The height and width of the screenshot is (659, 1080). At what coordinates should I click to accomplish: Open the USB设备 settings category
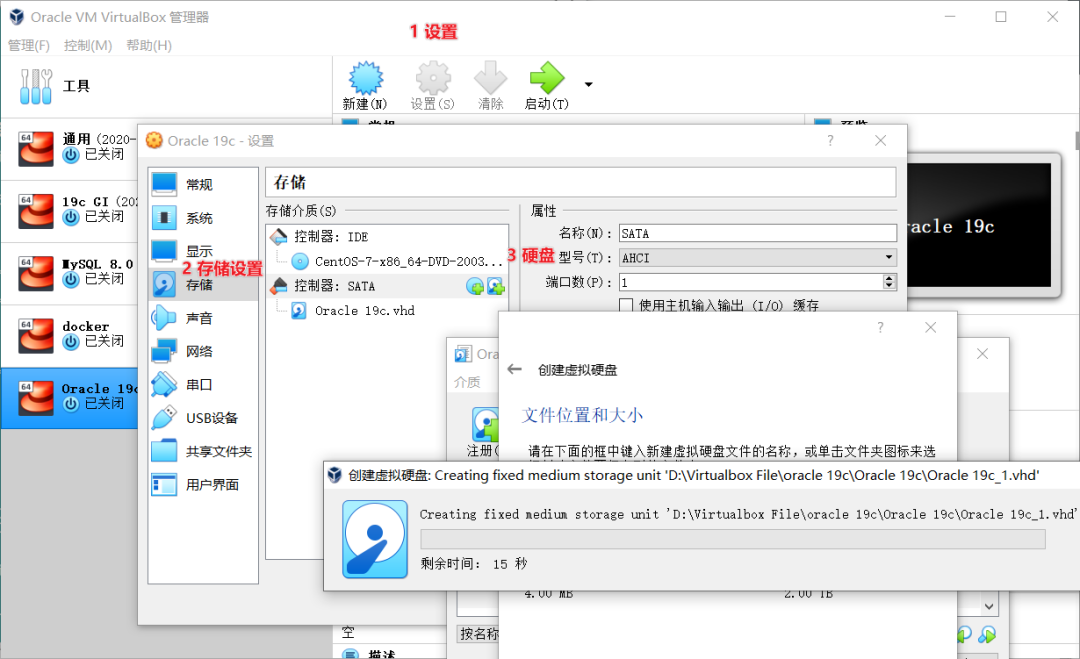[202, 418]
